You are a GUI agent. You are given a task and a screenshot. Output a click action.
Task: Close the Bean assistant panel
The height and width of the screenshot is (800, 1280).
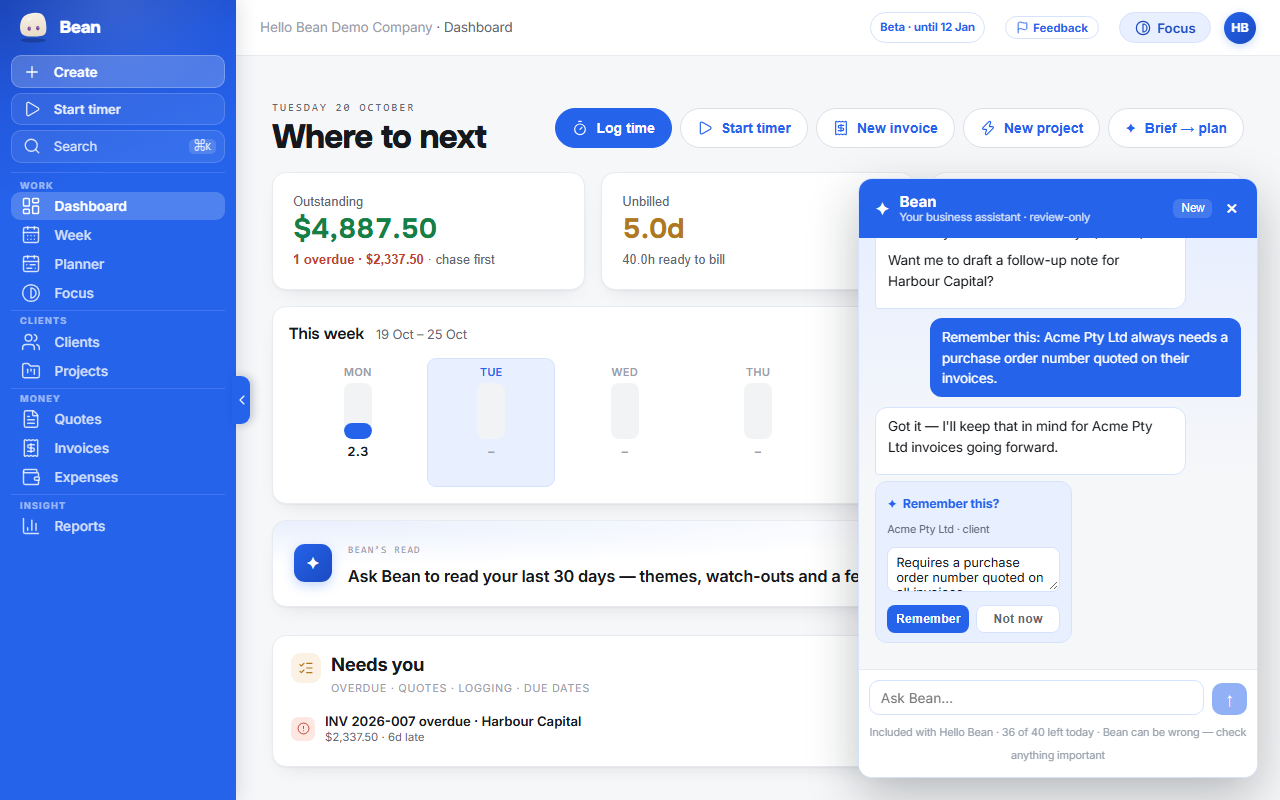(1232, 208)
